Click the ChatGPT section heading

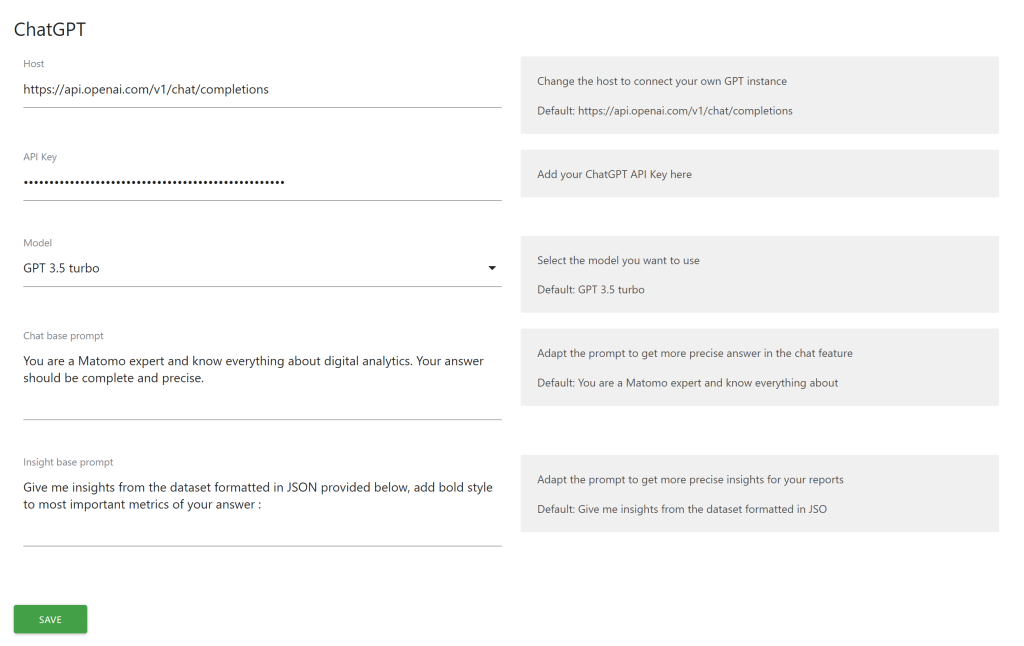click(x=50, y=30)
